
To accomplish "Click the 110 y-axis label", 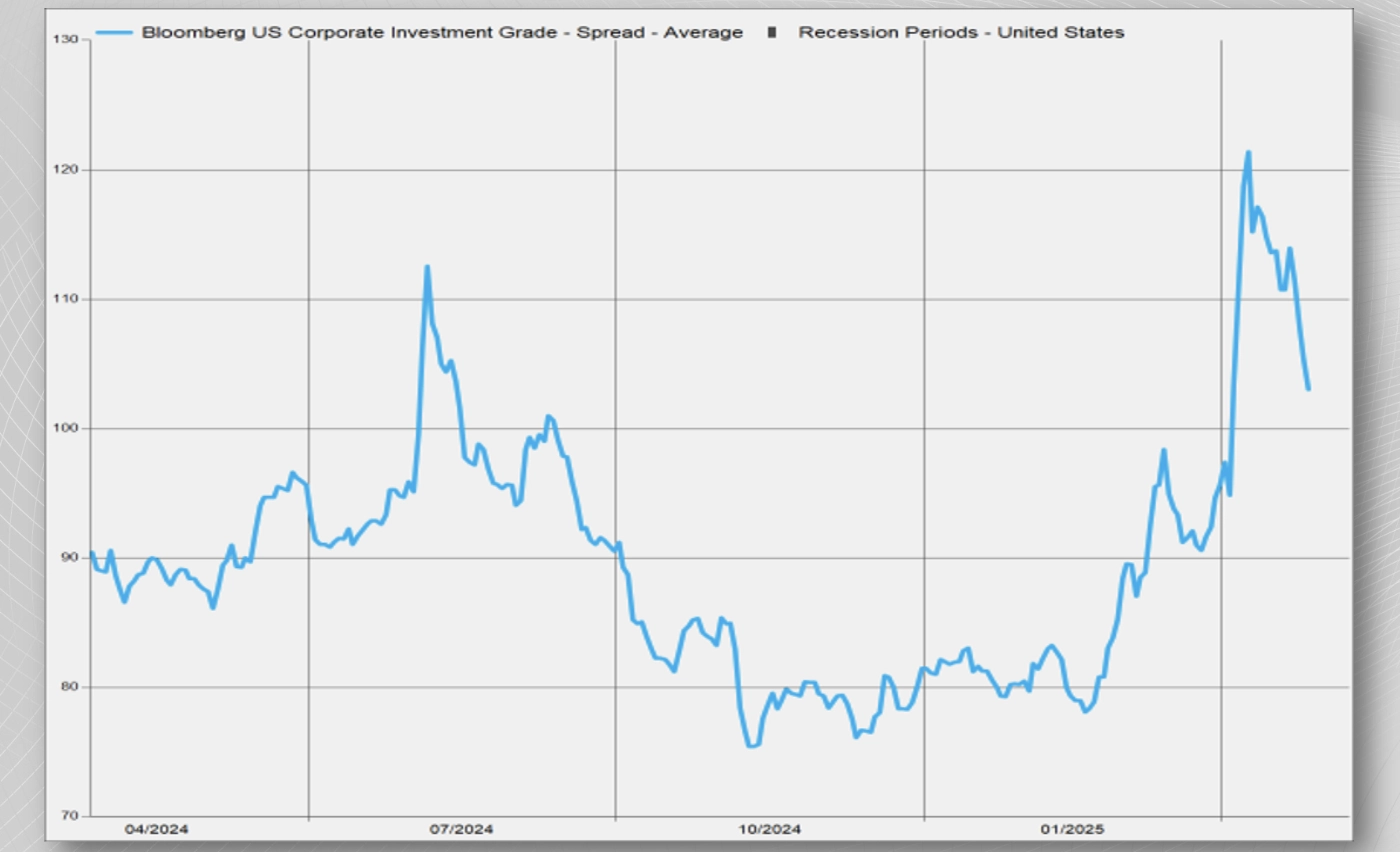I will (64, 299).
